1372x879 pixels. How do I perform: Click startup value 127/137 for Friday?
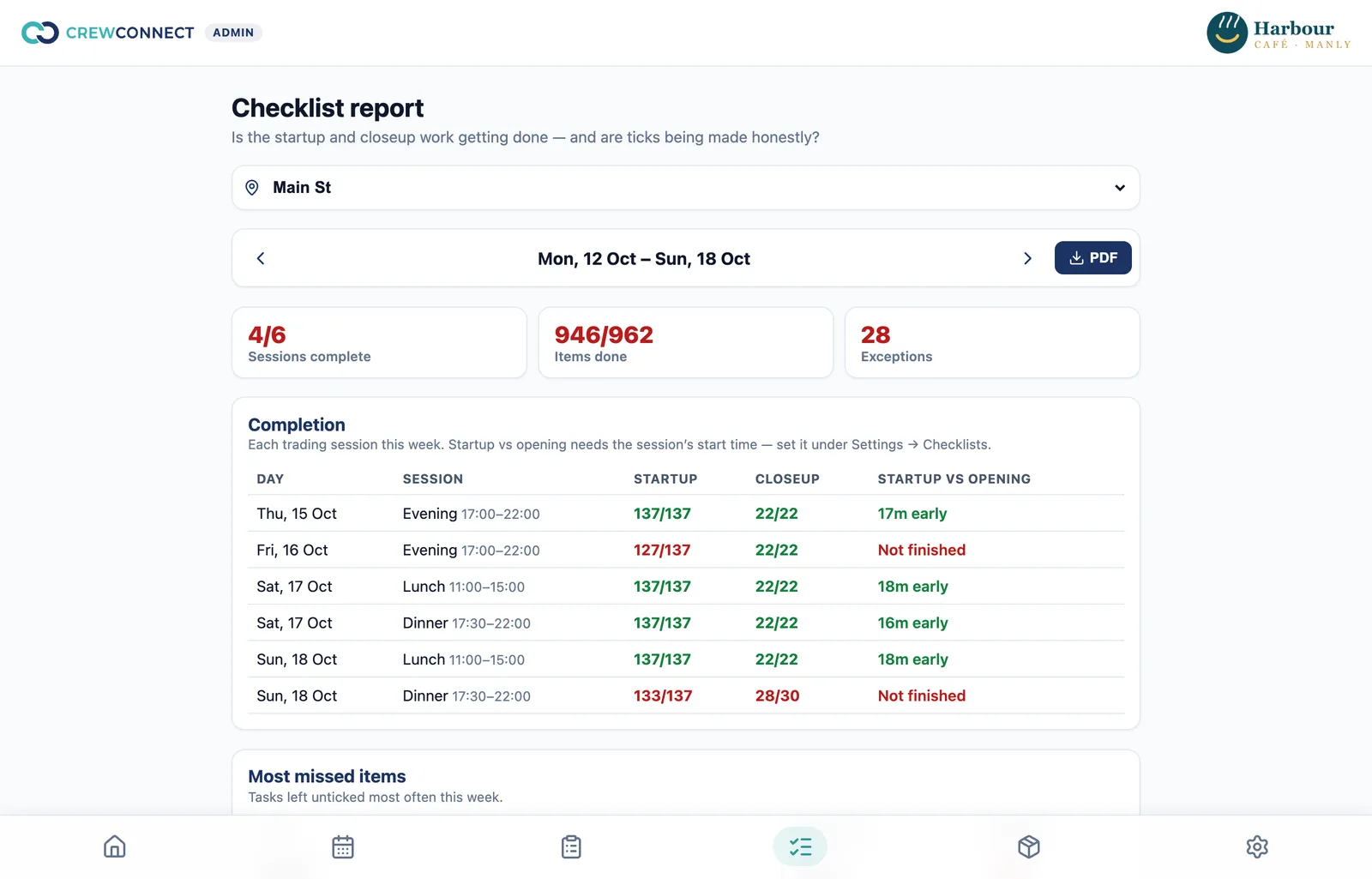pyautogui.click(x=662, y=551)
